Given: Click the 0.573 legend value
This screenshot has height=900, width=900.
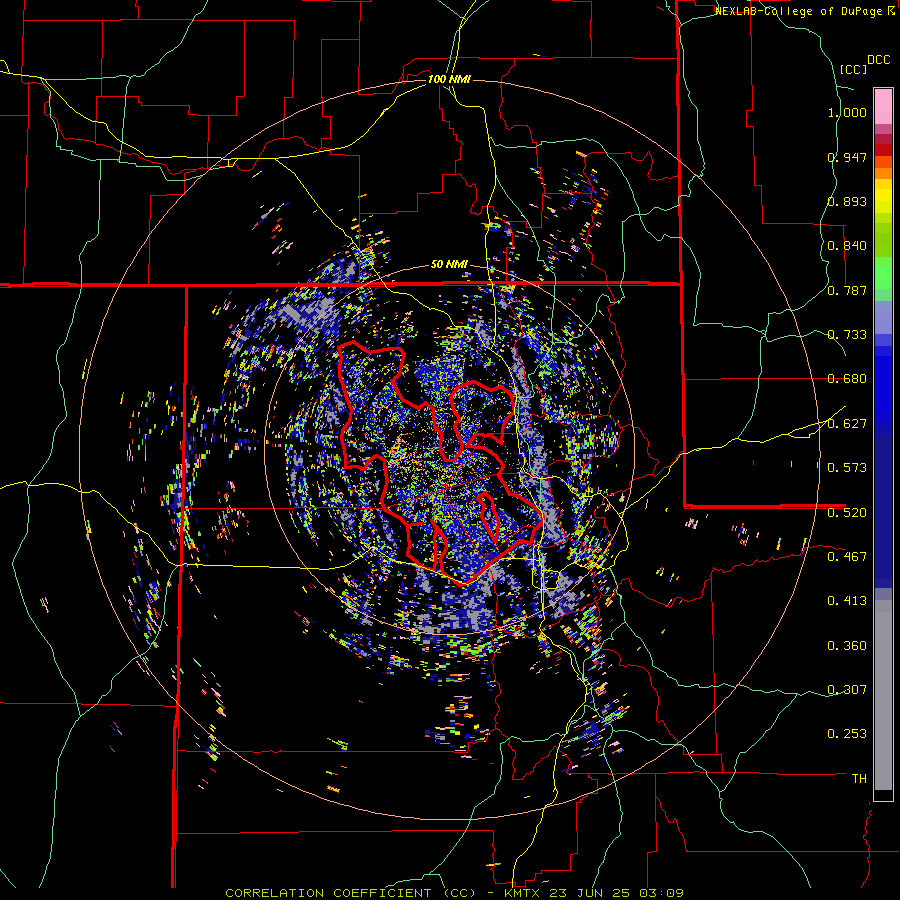Looking at the screenshot, I should pos(847,467).
